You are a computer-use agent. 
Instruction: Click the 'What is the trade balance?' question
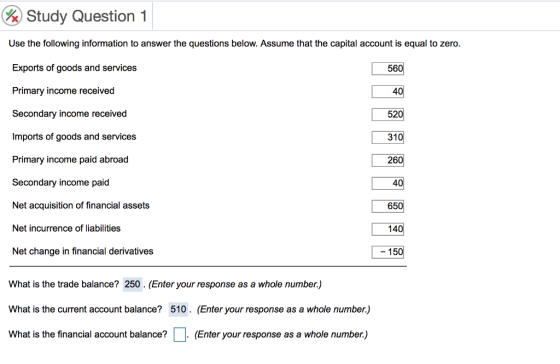(64, 284)
